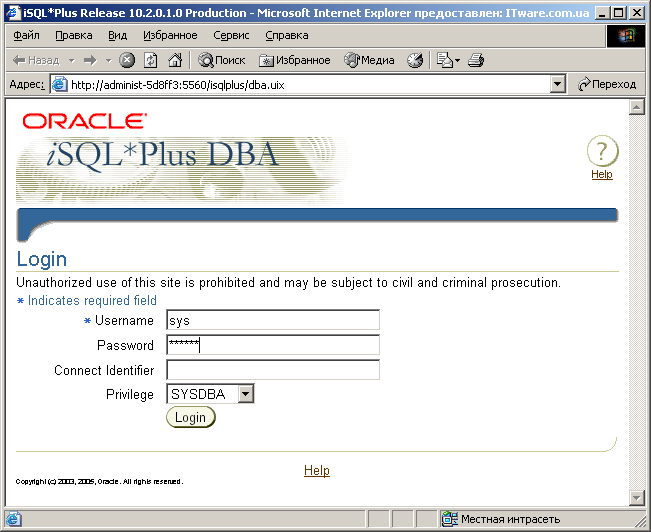This screenshot has width=651, height=532.
Task: Click the question mark Help icon
Action: [x=602, y=150]
